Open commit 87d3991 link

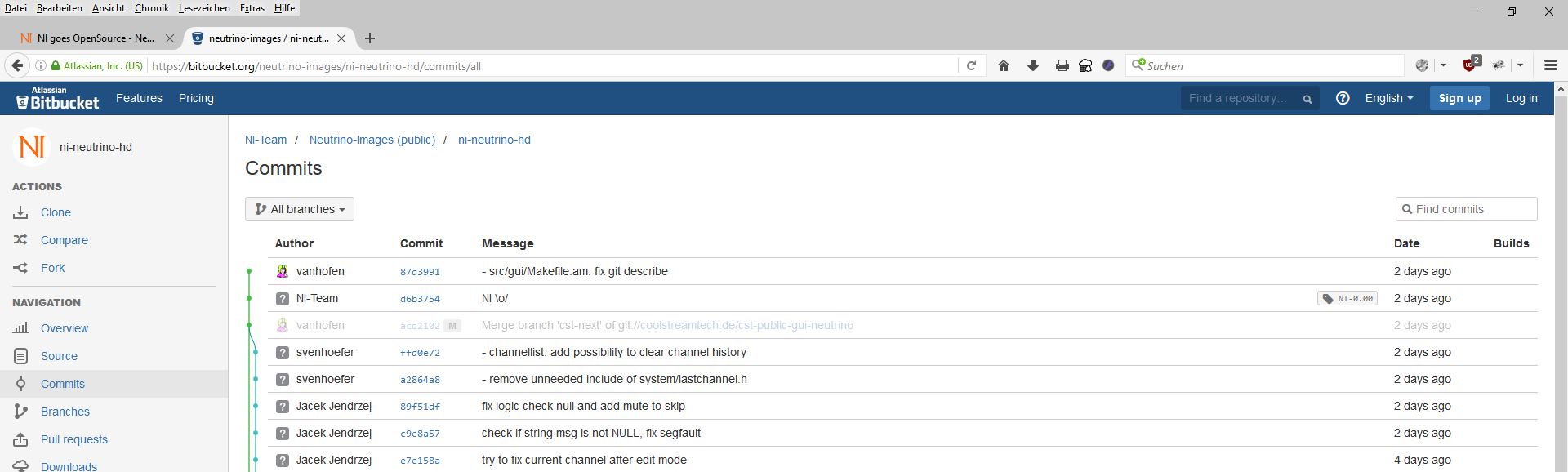coord(420,272)
